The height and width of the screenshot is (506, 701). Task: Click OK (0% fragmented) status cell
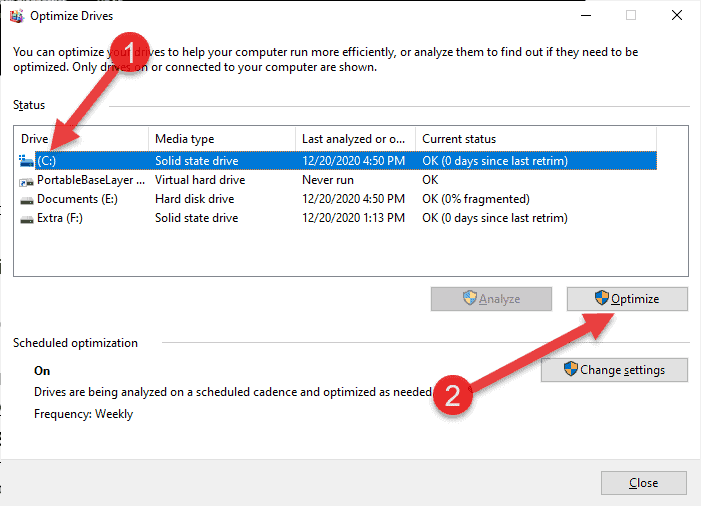476,199
